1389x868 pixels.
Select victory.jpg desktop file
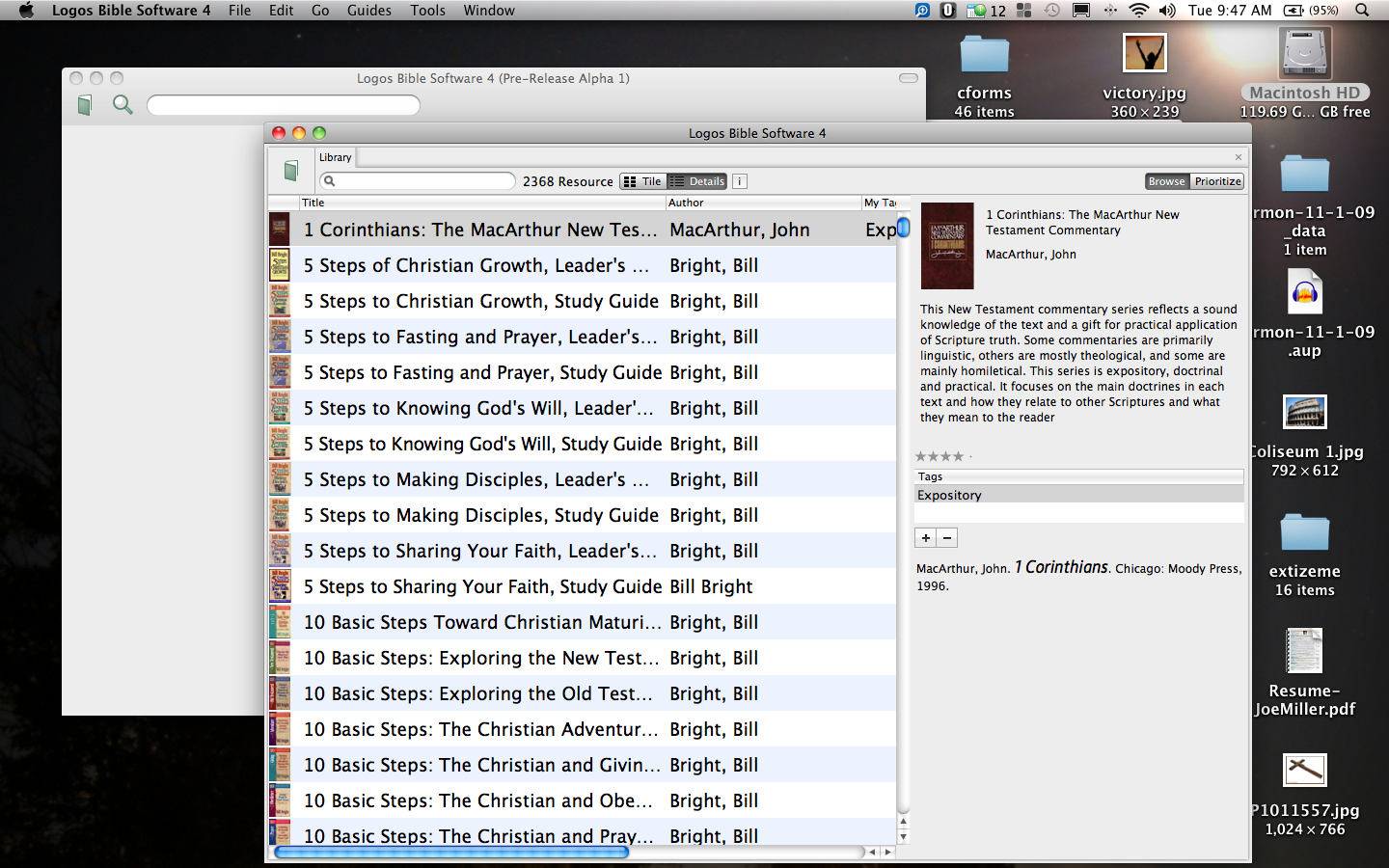click(x=1145, y=54)
